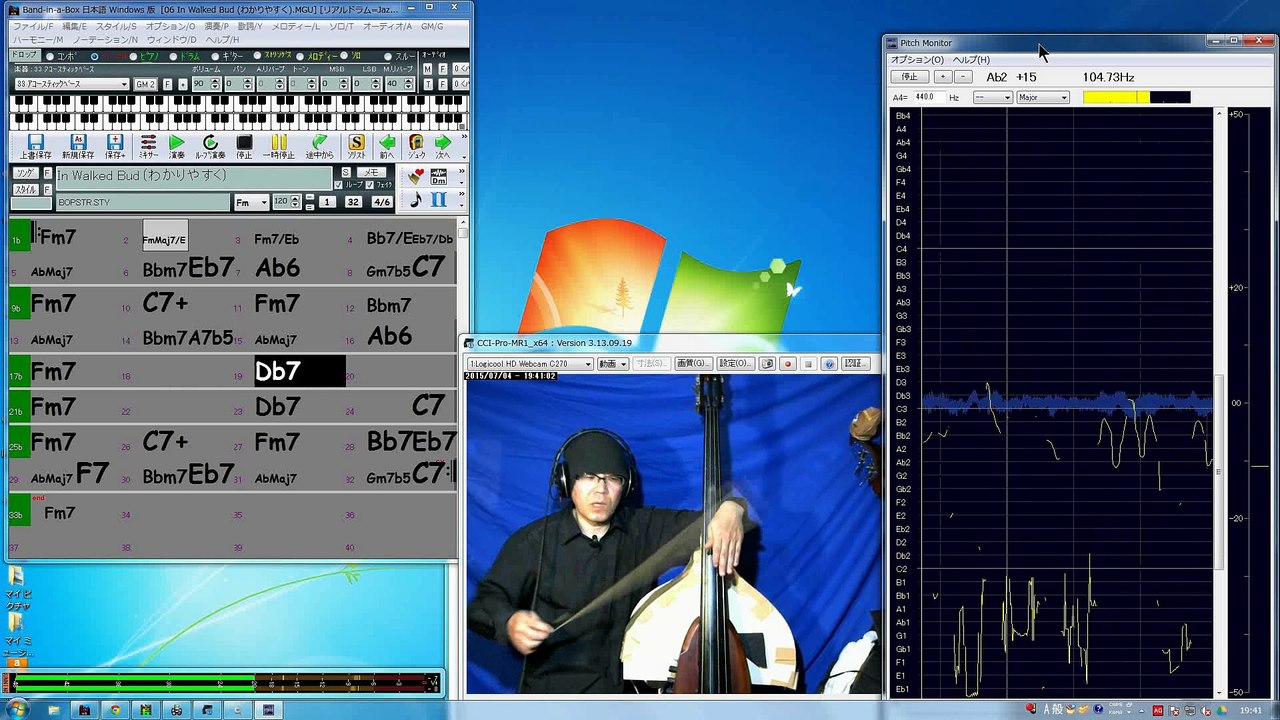Screen dimensions: 1280x720
Task: Click the Stop (停止) icon in Band-in-a-Box
Action: click(244, 144)
